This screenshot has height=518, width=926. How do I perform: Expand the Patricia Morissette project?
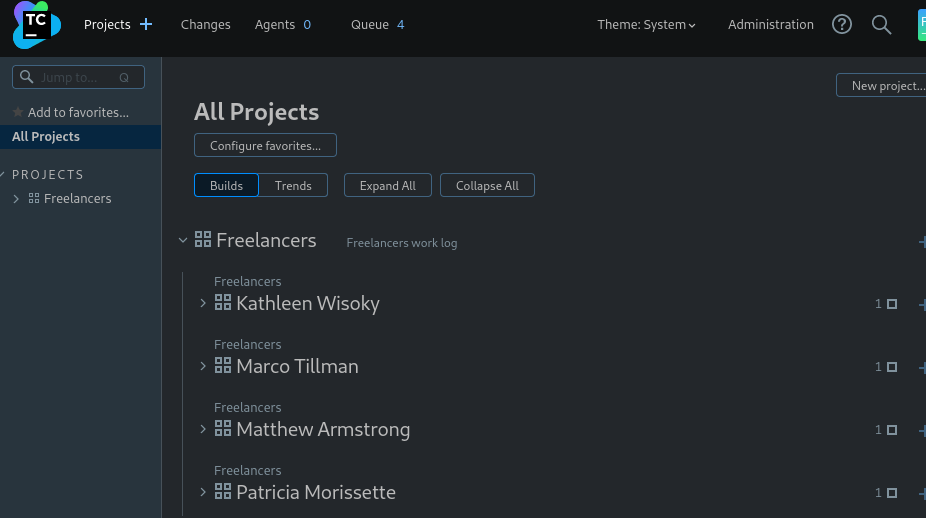(203, 492)
